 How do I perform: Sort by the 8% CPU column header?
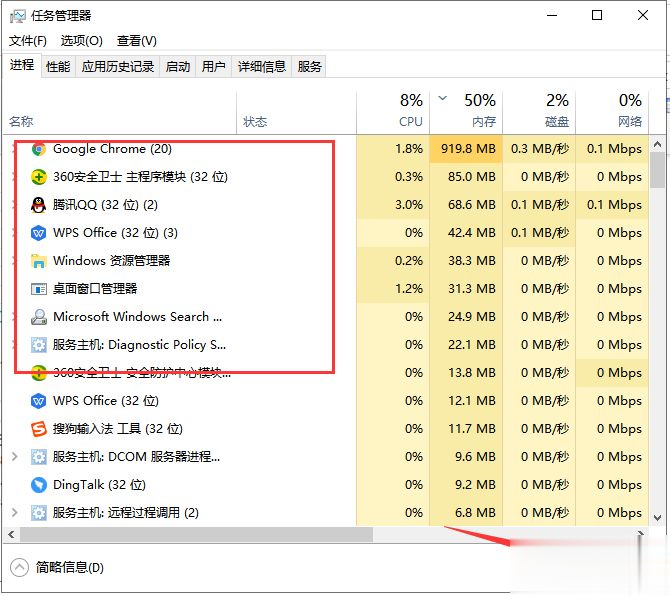click(x=393, y=112)
